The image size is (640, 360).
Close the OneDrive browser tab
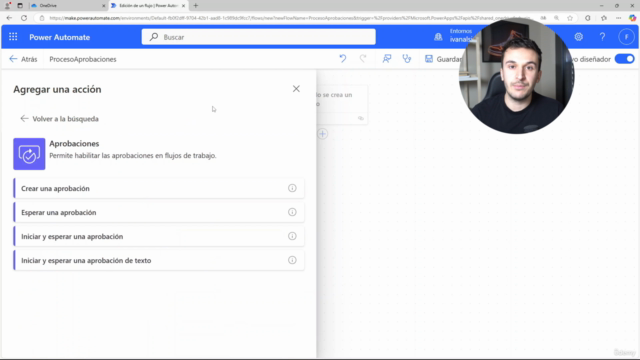[103, 6]
